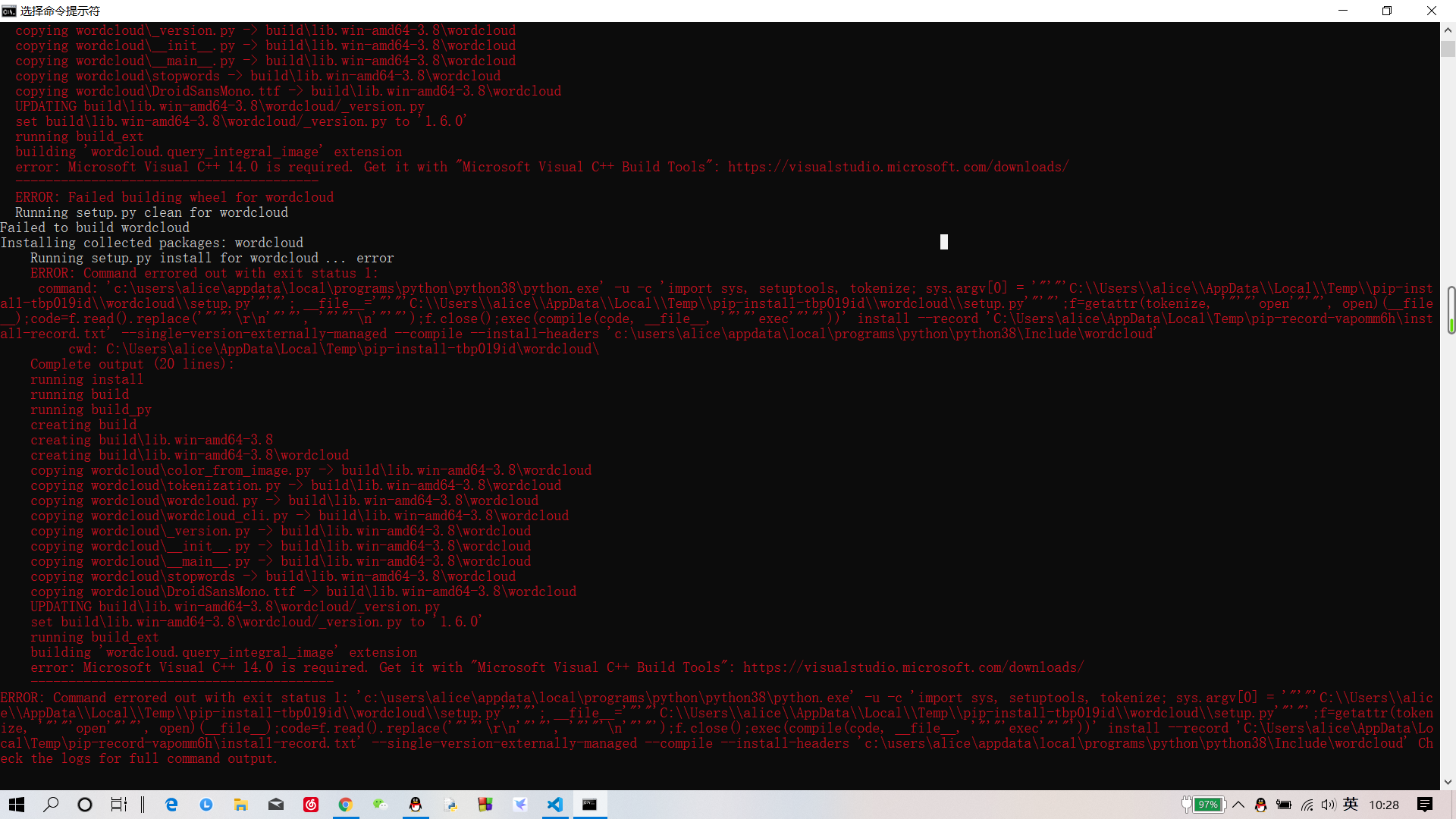The width and height of the screenshot is (1456, 819).
Task: Open the Action Center notifications icon
Action: pyautogui.click(x=1425, y=805)
